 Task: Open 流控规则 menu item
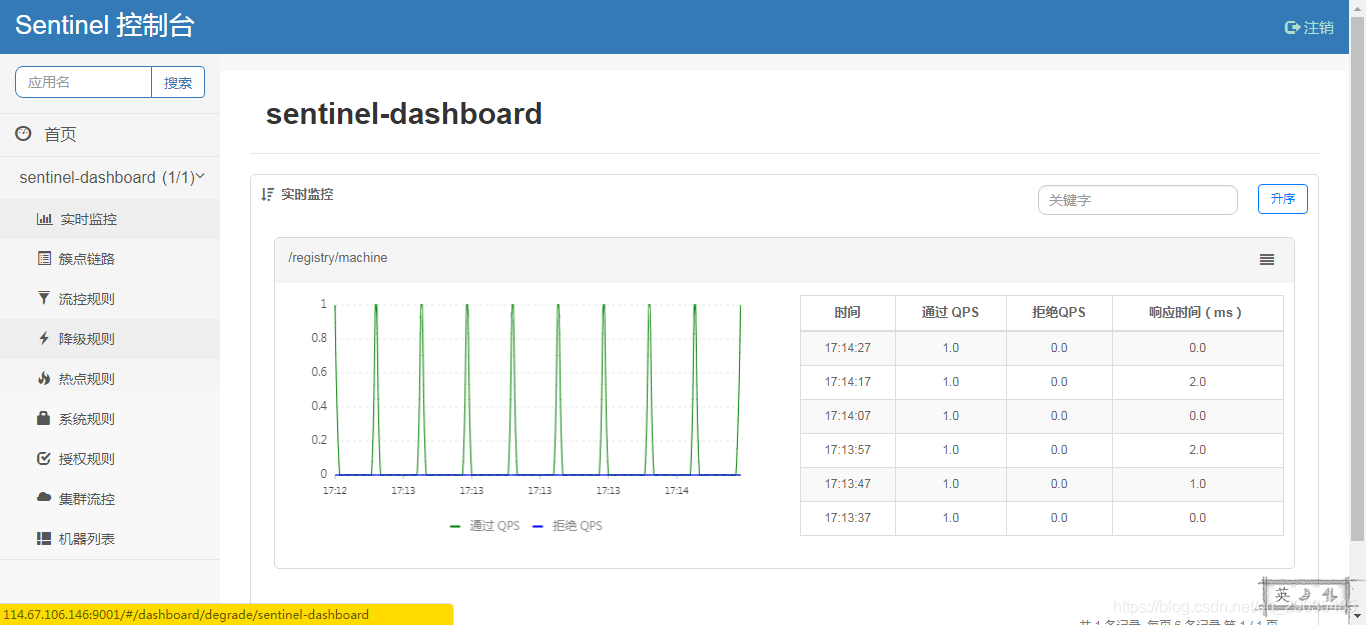coord(87,299)
